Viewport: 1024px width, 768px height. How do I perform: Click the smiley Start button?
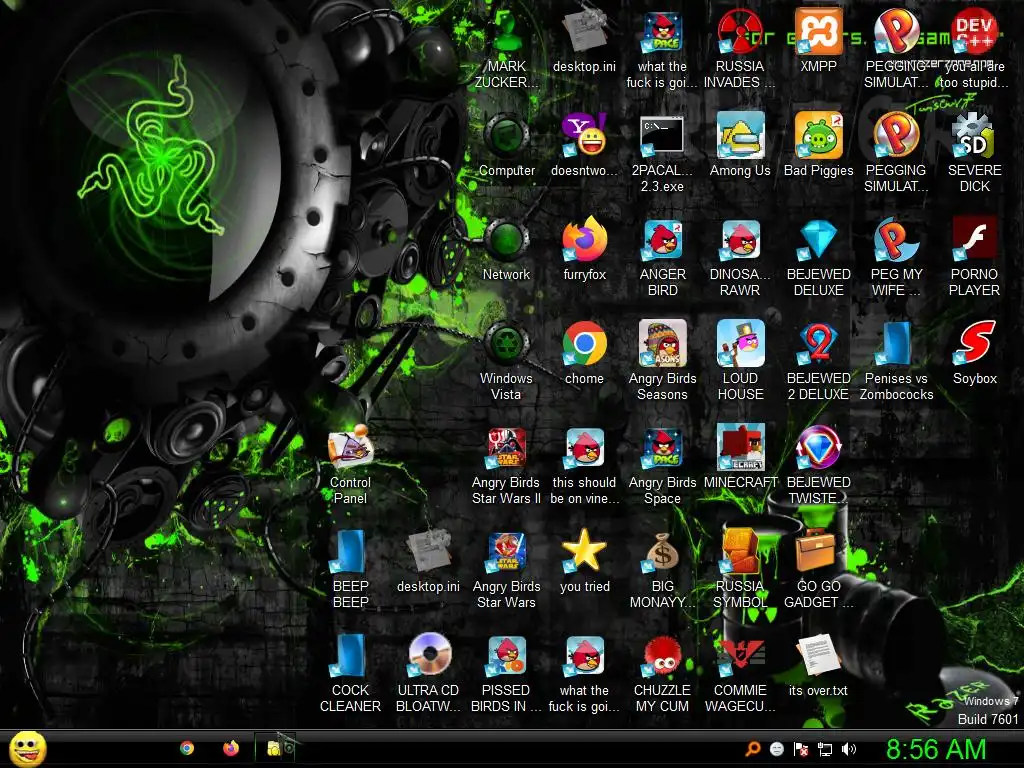pyautogui.click(x=27, y=748)
